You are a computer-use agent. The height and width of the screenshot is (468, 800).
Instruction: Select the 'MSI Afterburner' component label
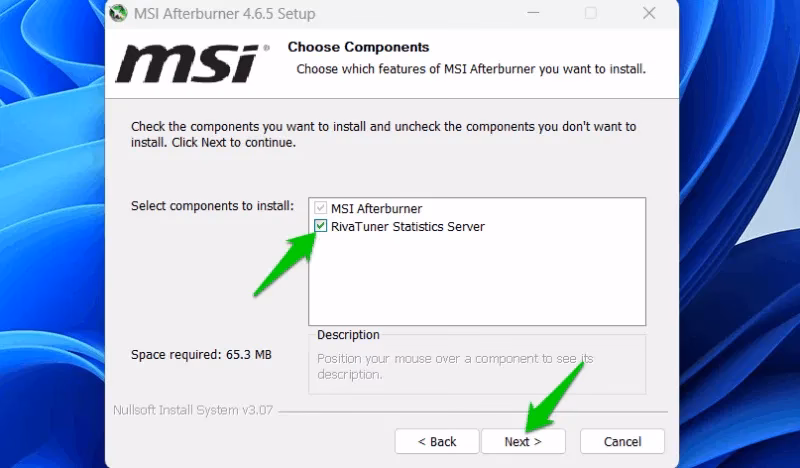tap(377, 208)
